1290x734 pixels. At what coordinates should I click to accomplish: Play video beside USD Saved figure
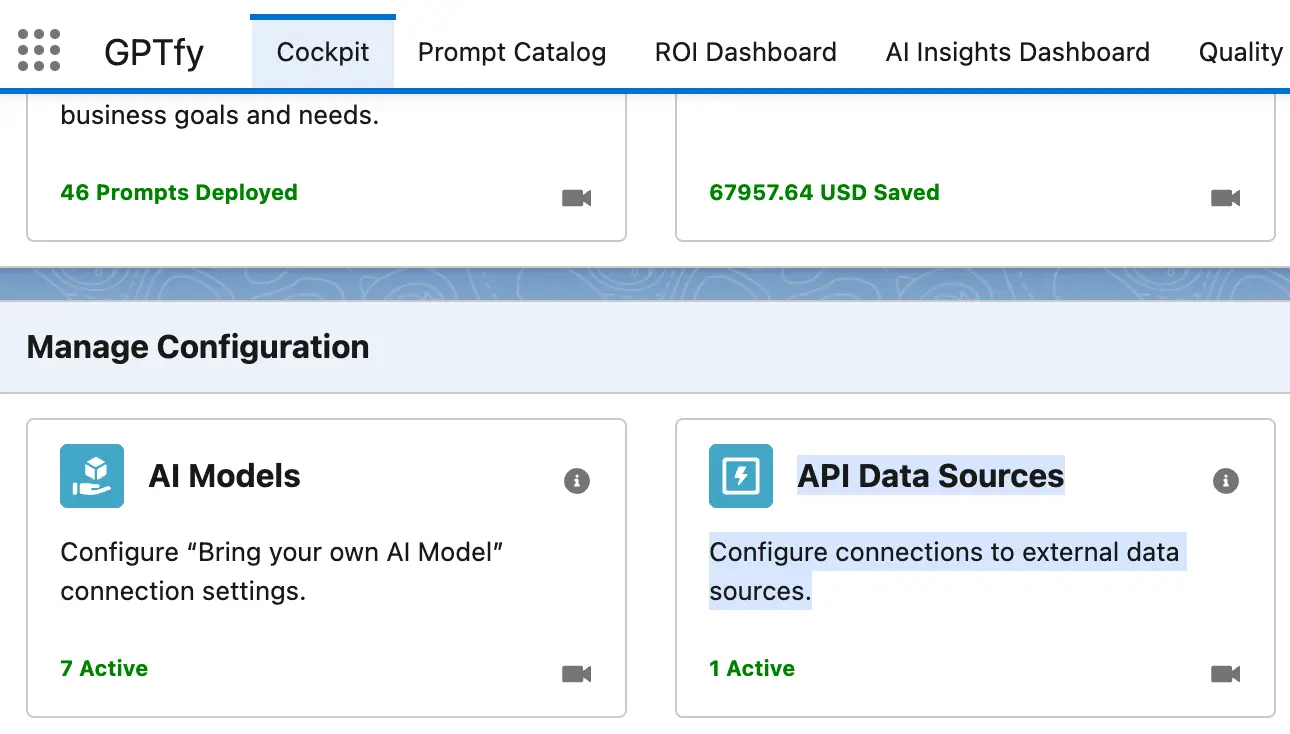(1225, 198)
